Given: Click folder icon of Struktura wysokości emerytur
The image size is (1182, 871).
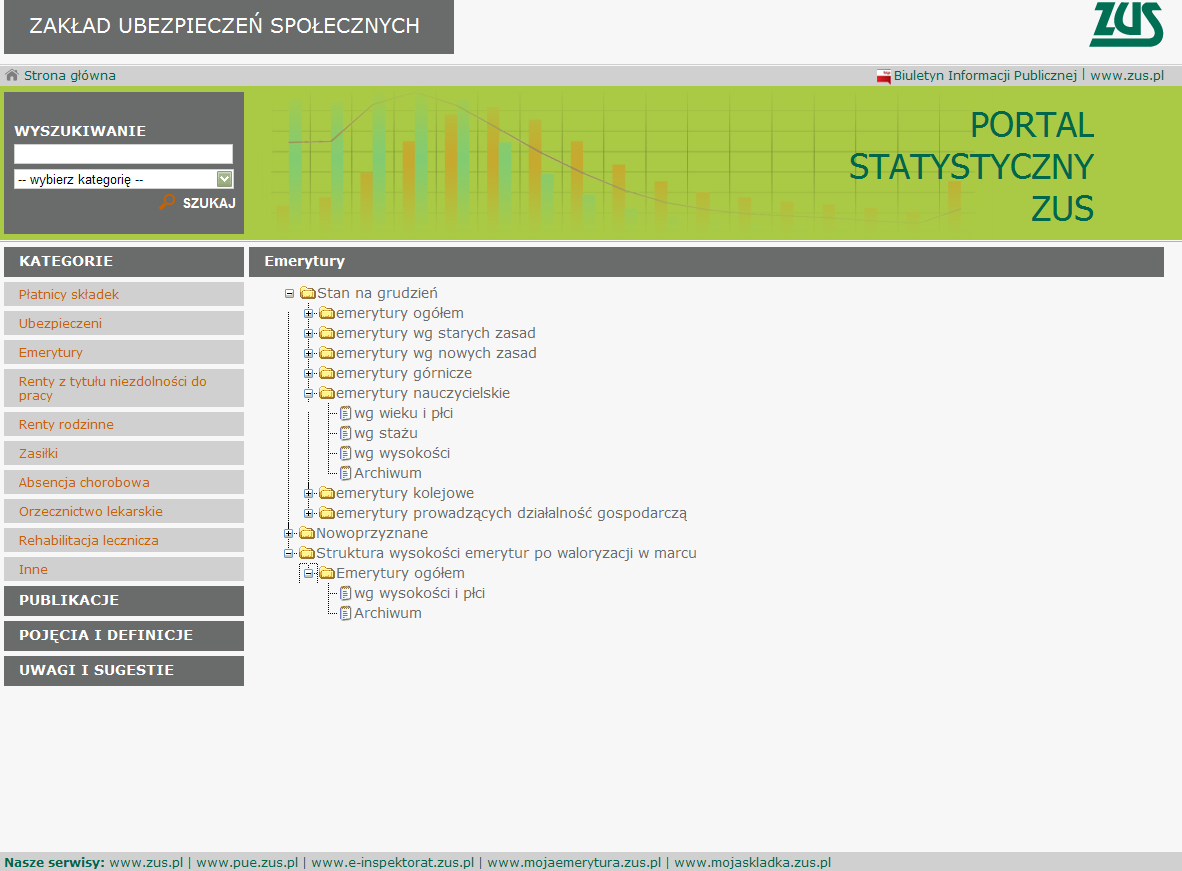Looking at the screenshot, I should [x=307, y=553].
